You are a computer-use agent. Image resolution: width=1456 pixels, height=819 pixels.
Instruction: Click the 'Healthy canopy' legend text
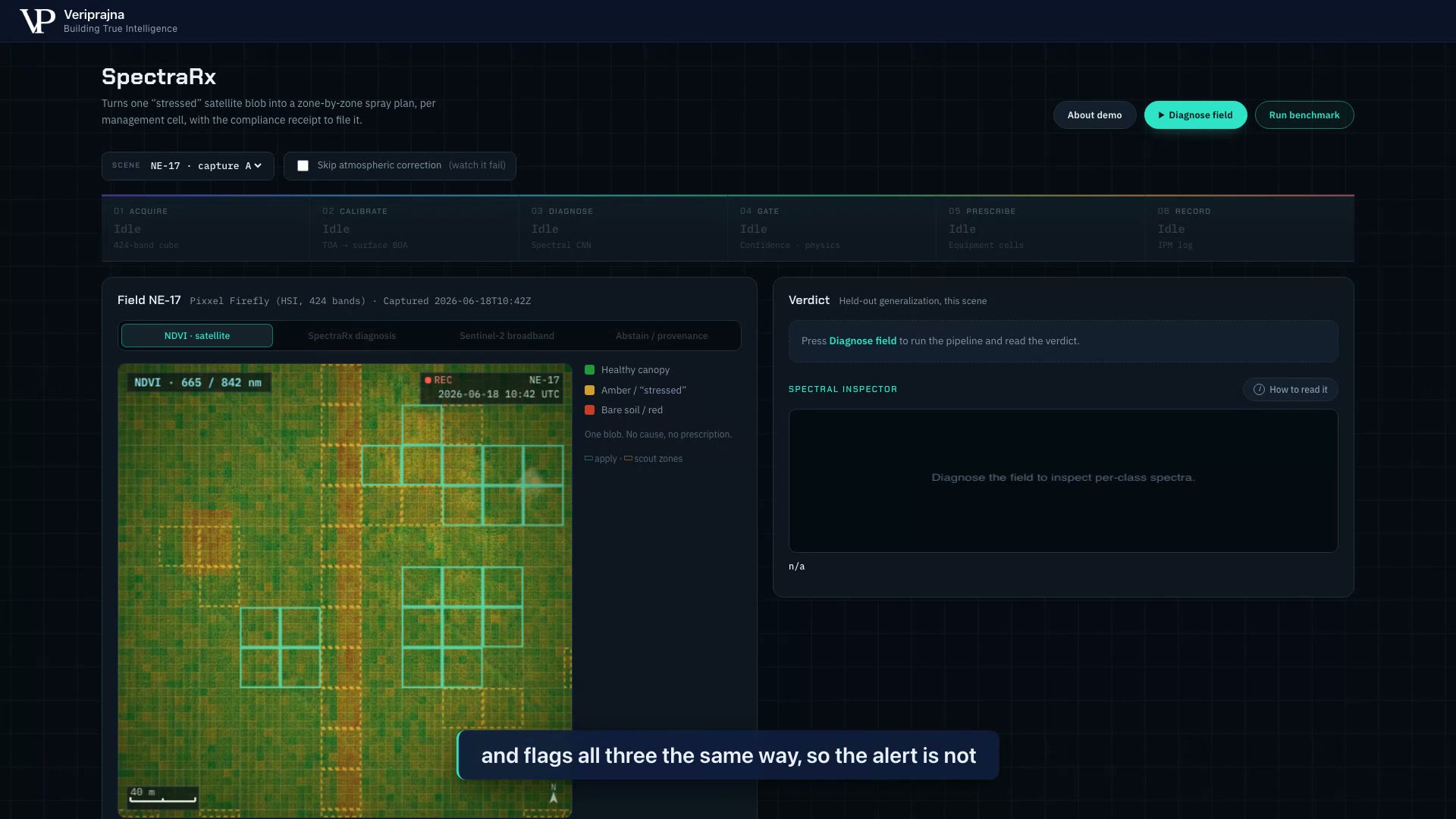[x=635, y=370]
